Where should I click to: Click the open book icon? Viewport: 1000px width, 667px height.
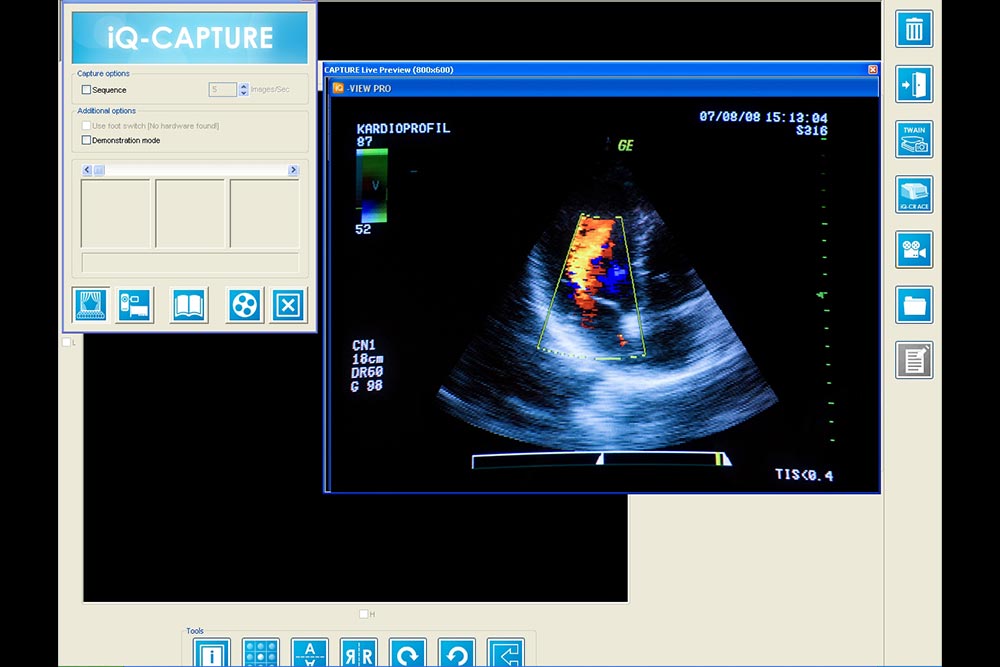coord(189,305)
